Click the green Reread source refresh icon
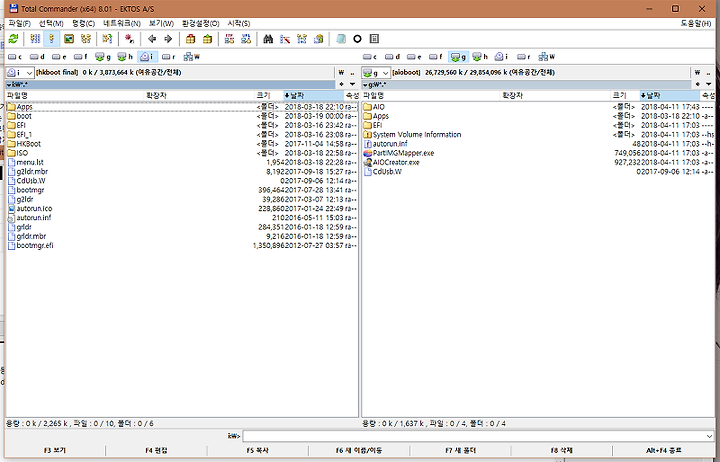 [13, 39]
